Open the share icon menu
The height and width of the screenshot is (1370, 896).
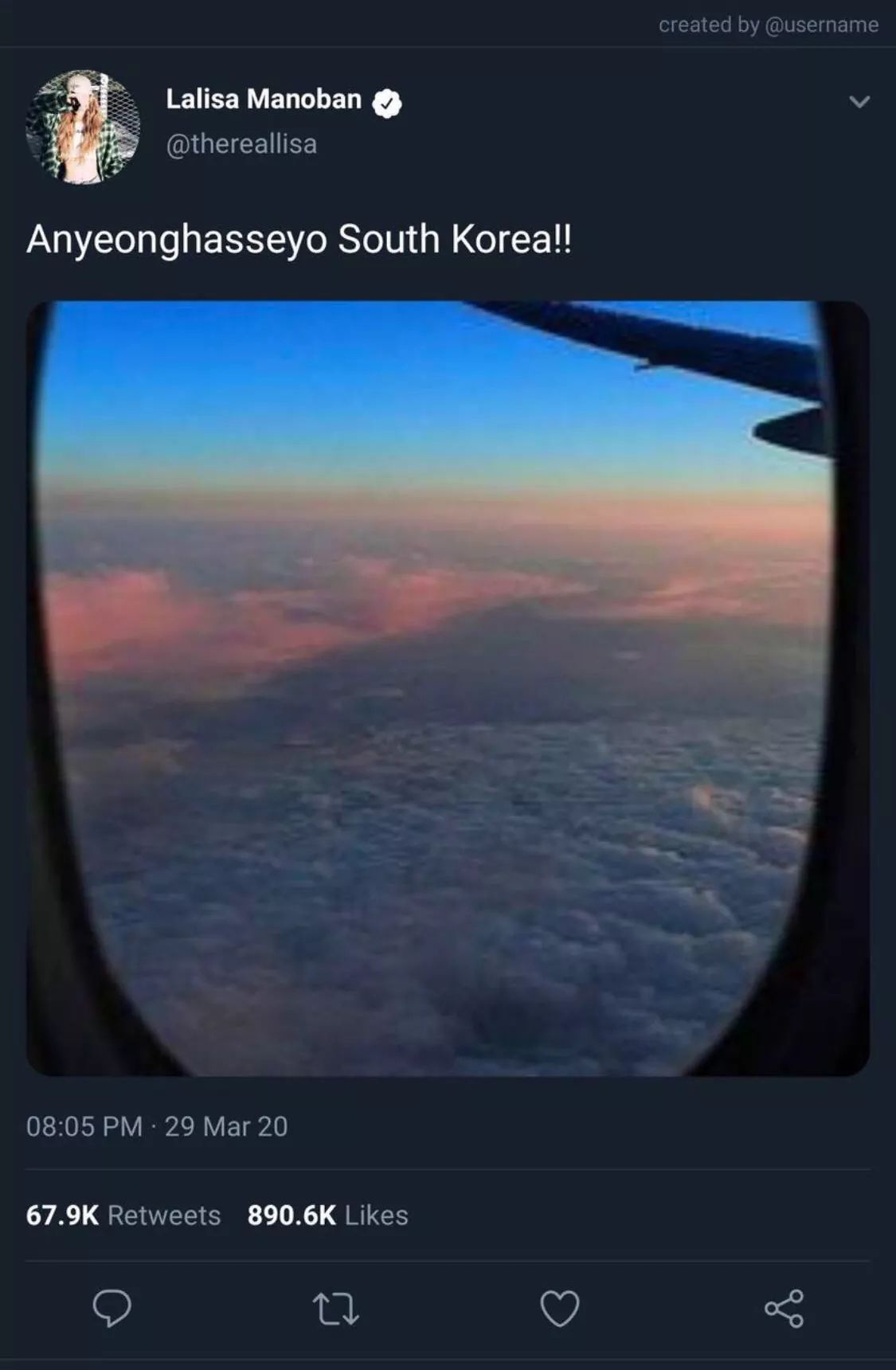pyautogui.click(x=784, y=1308)
